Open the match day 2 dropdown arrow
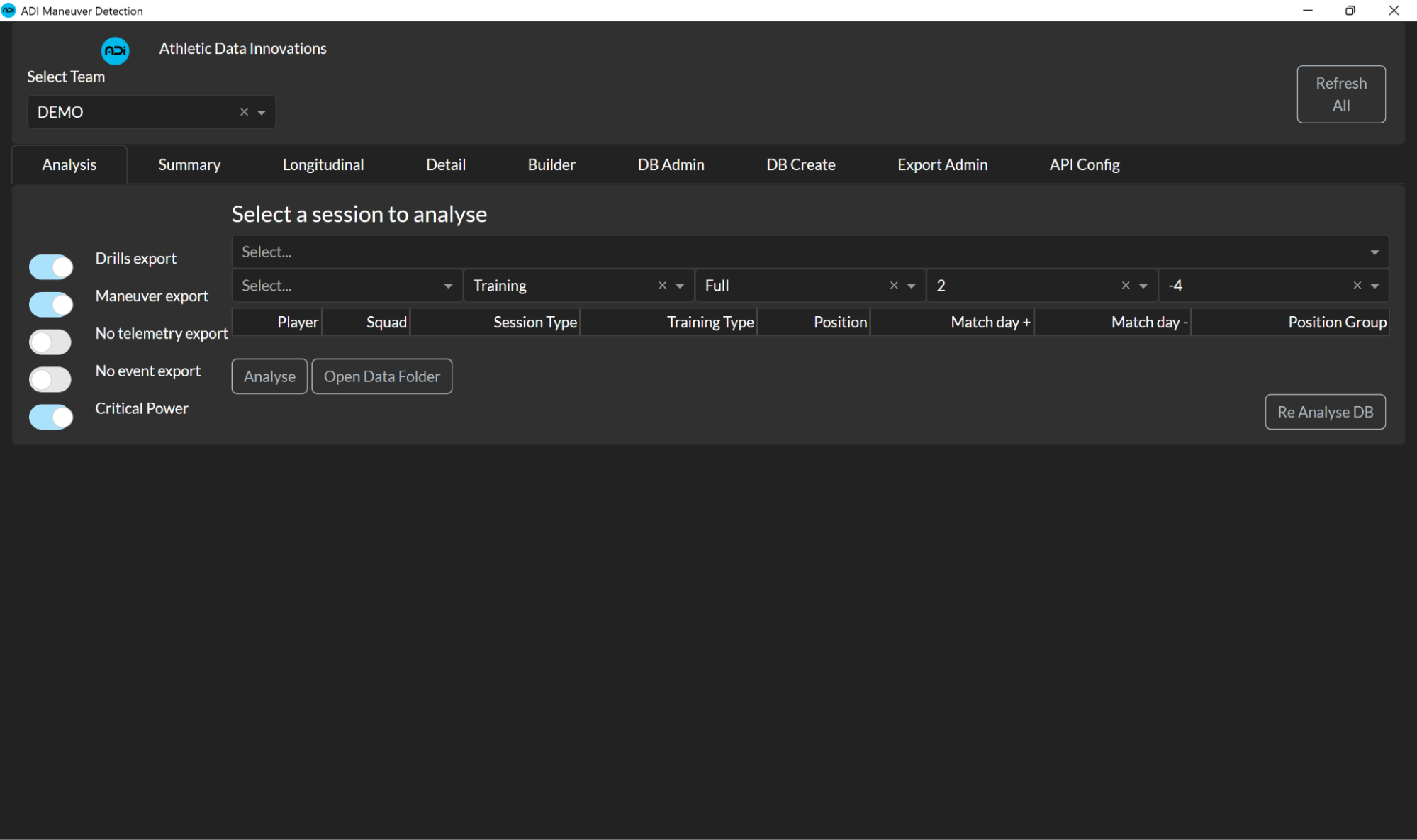 (x=1143, y=286)
